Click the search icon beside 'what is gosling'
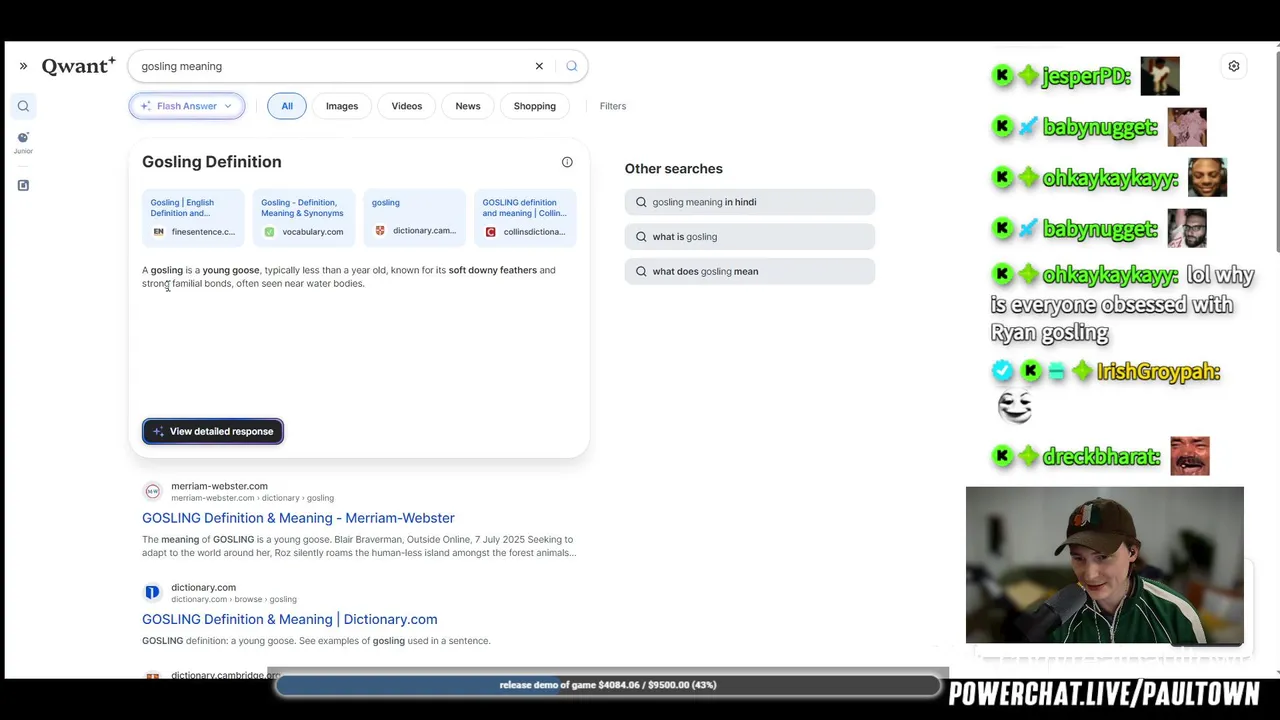Viewport: 1280px width, 720px height. click(641, 237)
